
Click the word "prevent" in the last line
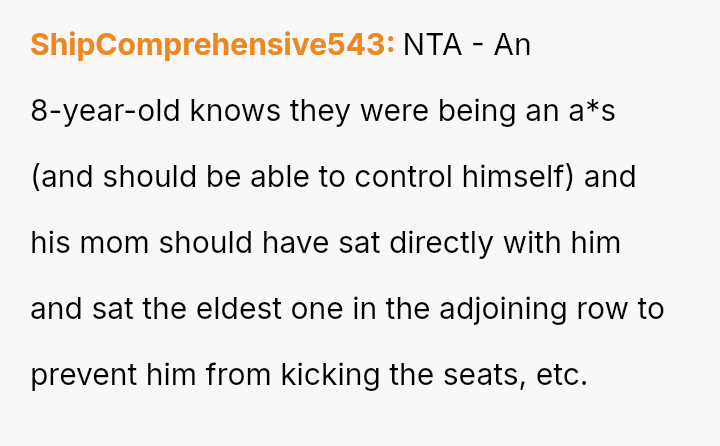85,375
